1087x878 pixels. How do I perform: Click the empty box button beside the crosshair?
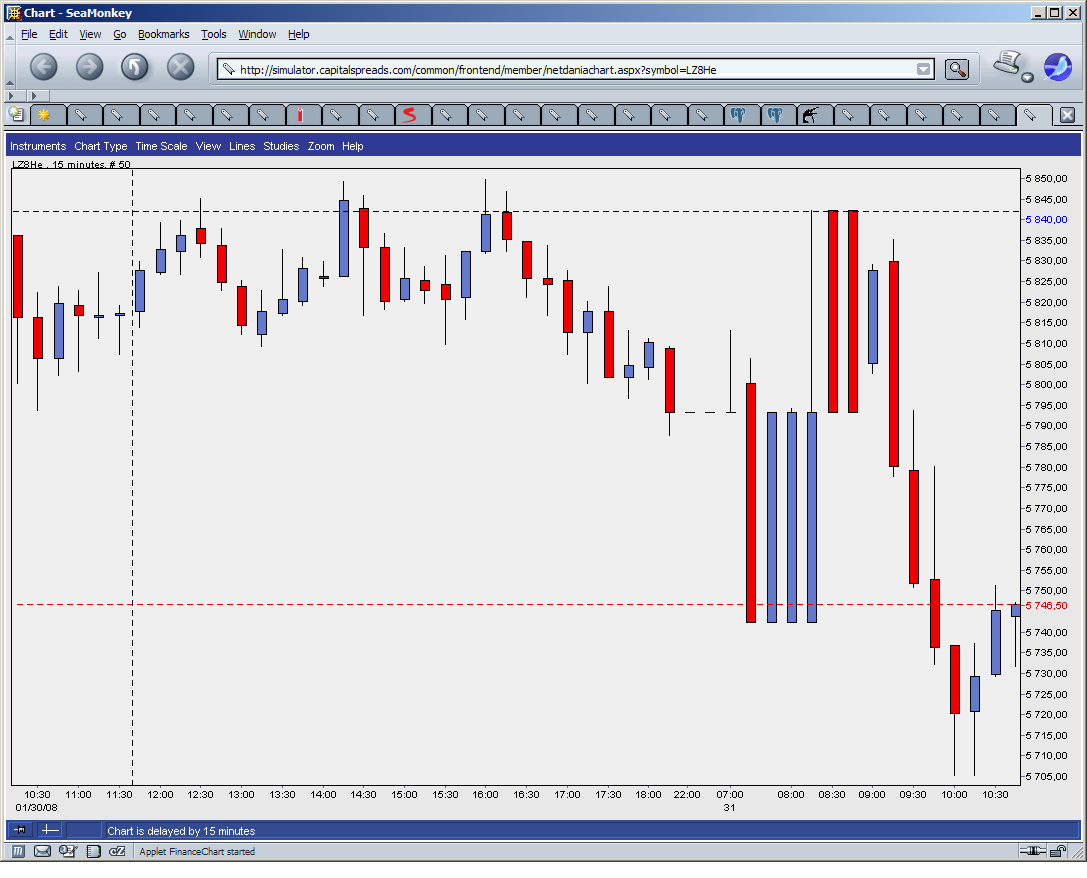(84, 829)
